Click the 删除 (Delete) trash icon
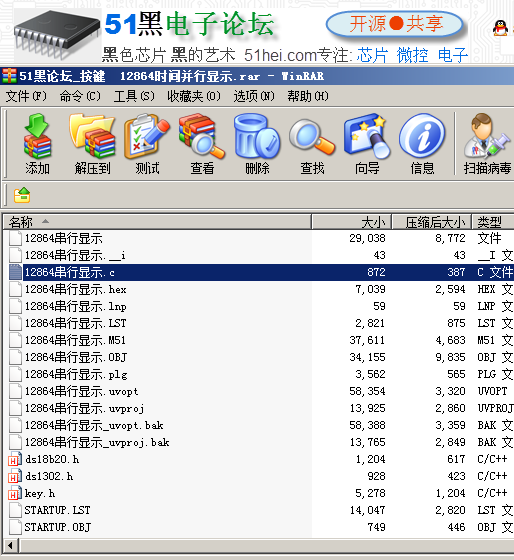514x560 pixels. (x=257, y=136)
